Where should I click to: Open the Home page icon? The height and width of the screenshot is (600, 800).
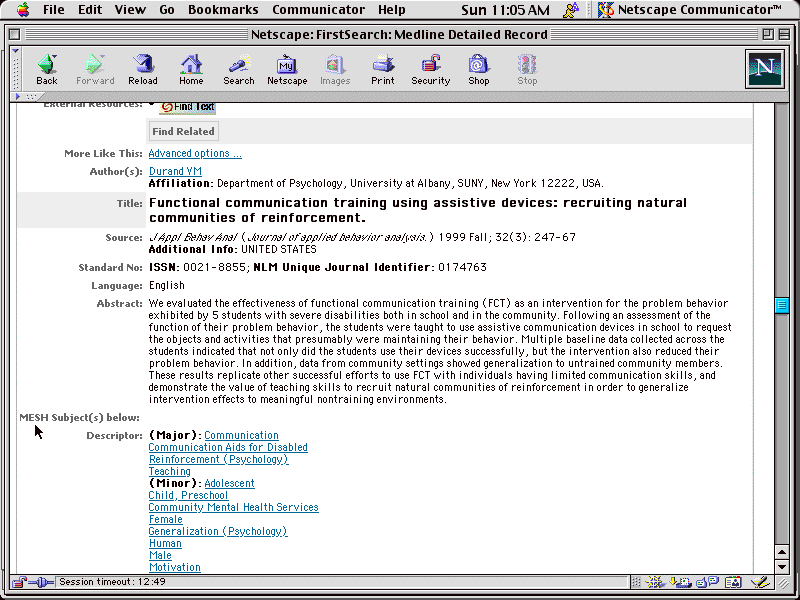coord(191,69)
